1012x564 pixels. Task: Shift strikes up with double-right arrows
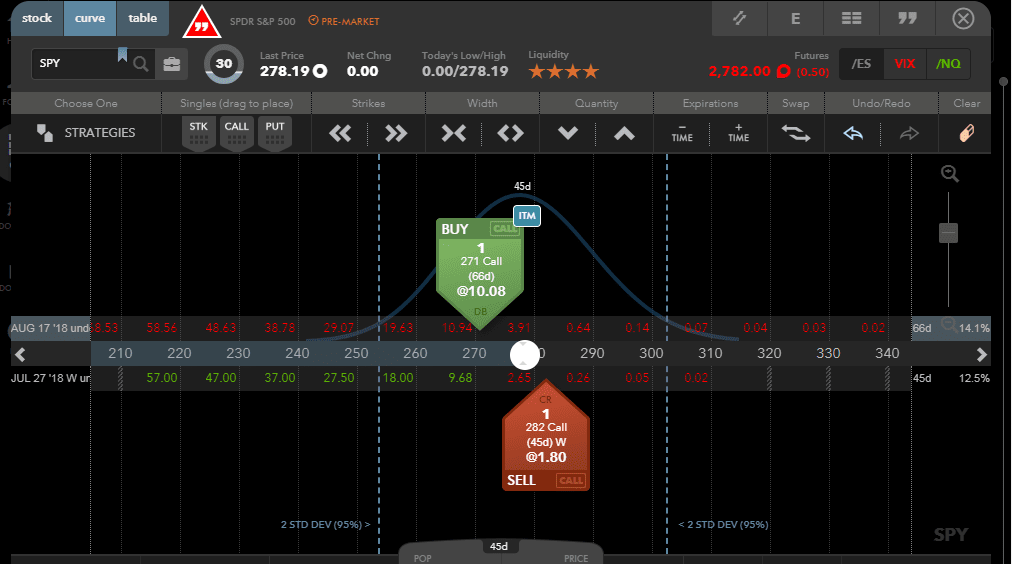[x=396, y=133]
